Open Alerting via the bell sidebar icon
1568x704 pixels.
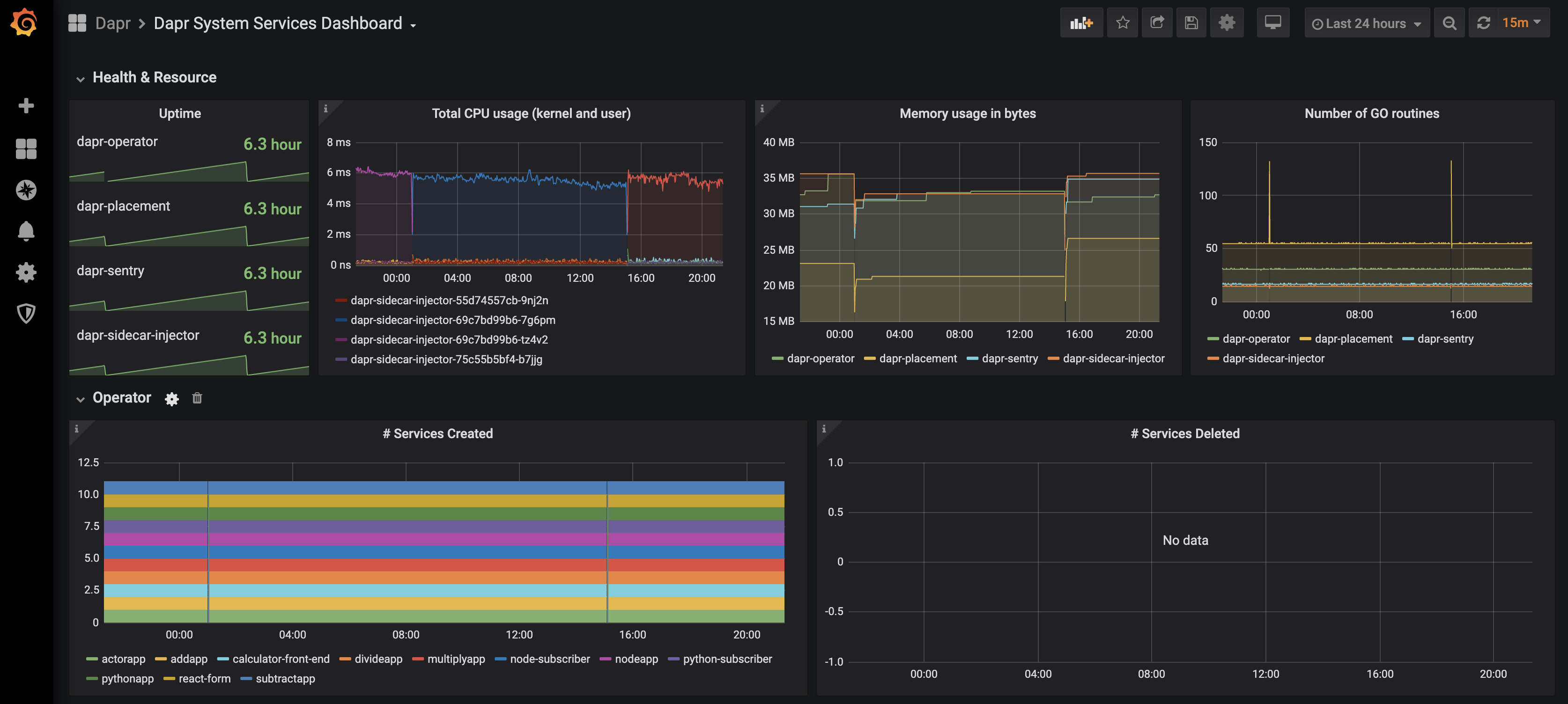coord(26,231)
